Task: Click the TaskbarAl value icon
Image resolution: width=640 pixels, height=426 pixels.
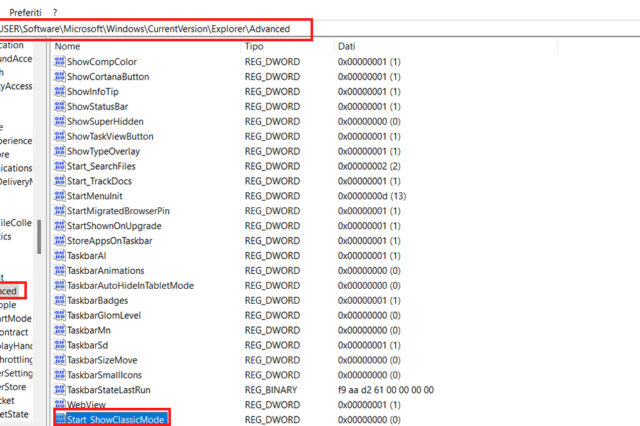Action: point(60,255)
